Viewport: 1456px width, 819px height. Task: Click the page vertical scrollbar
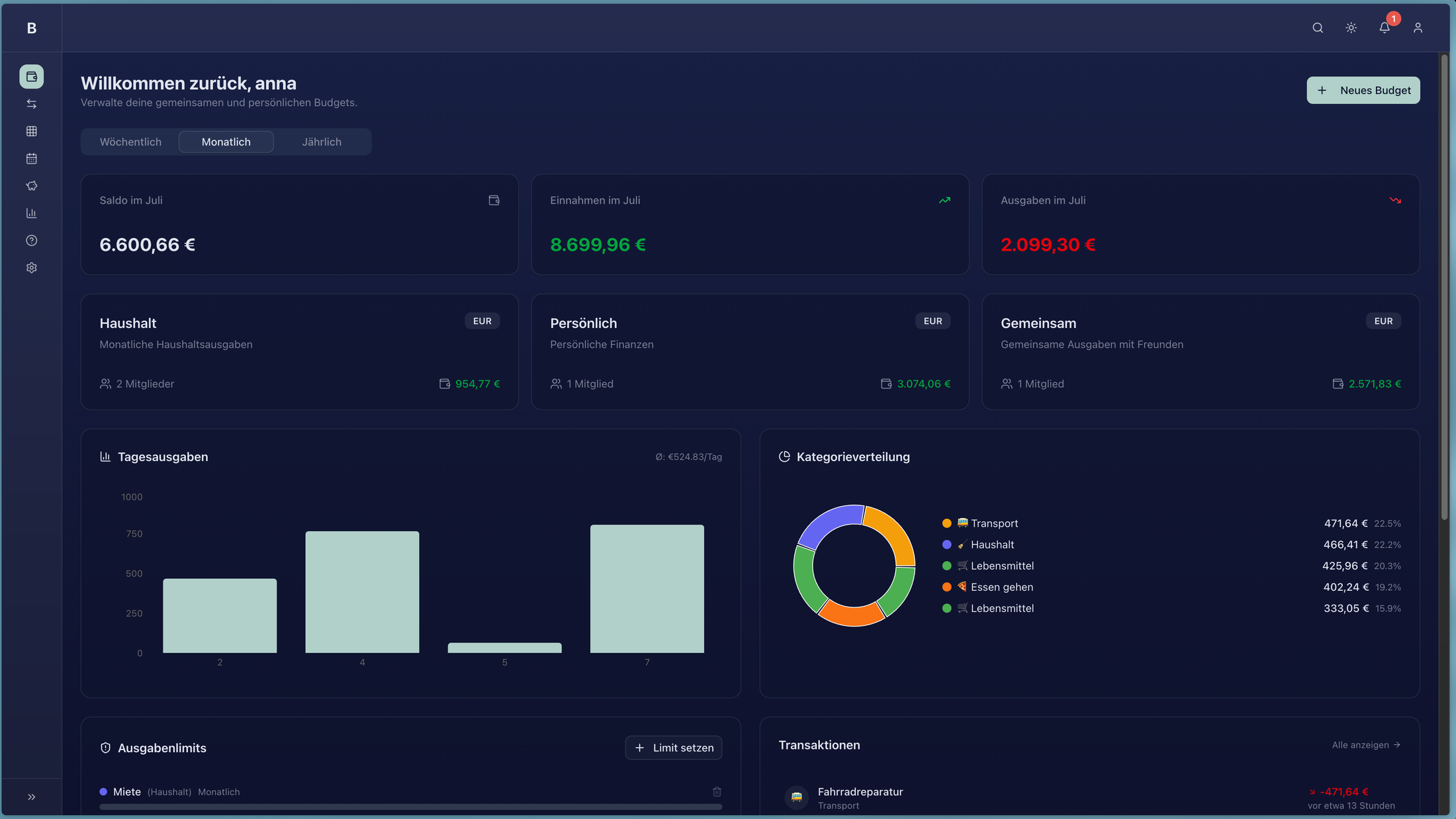click(1444, 287)
